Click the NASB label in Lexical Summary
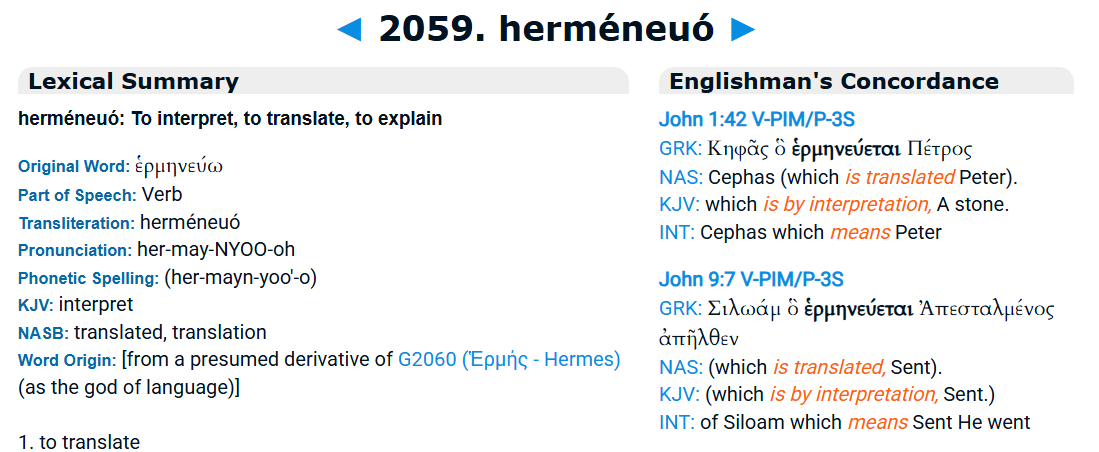Screen dimensions: 1099x452 click(x=43, y=333)
